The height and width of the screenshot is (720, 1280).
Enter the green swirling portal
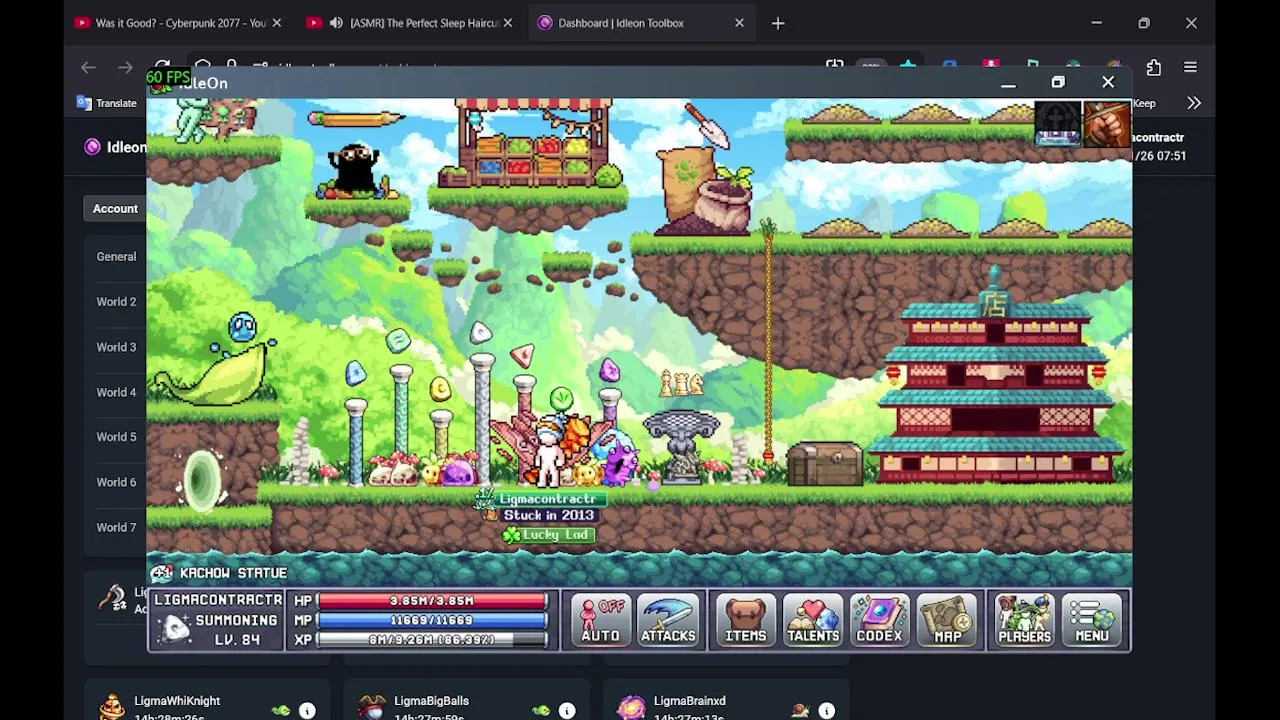click(202, 480)
